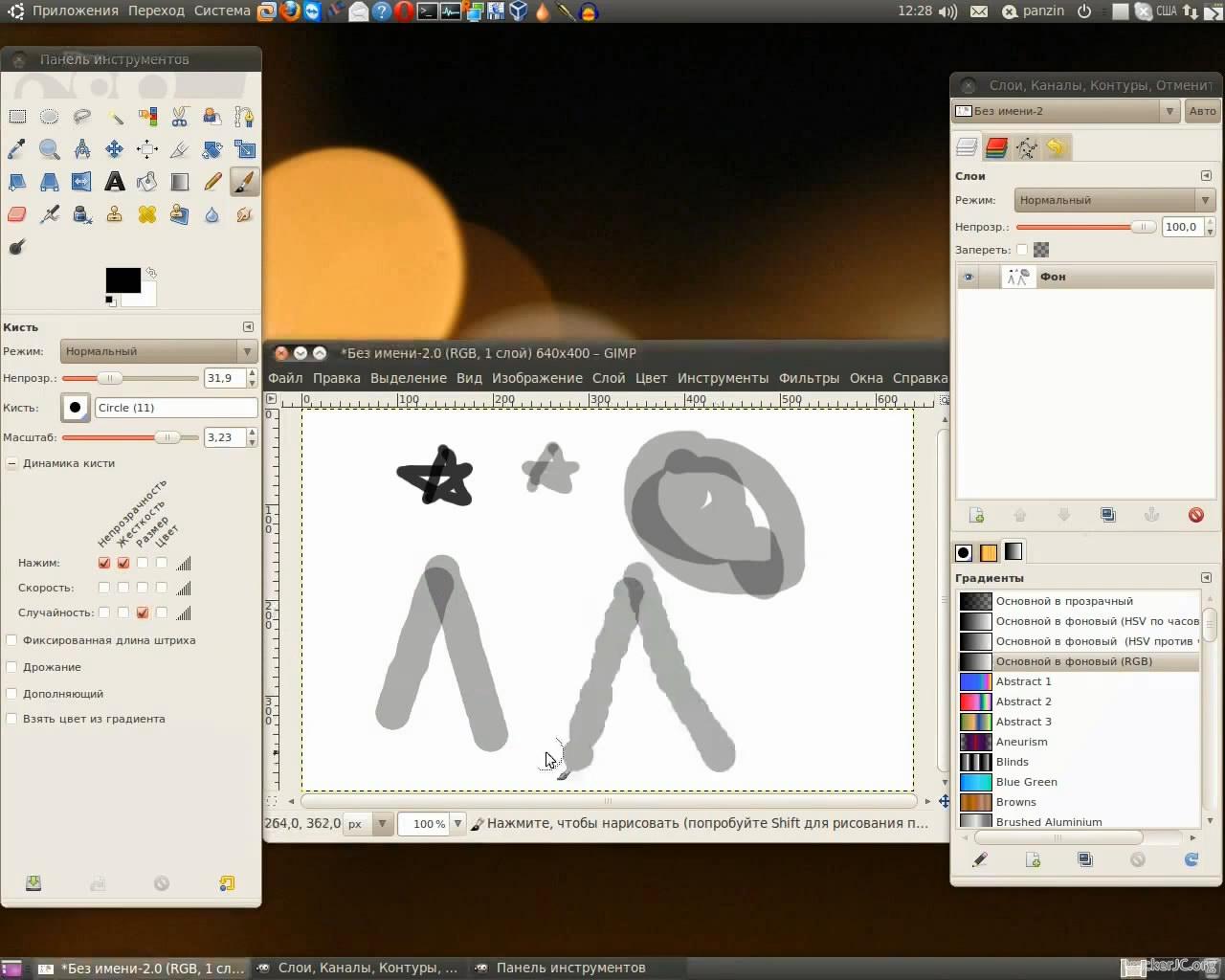Click the Авто button
Viewport: 1225px width, 980px height.
click(1202, 111)
